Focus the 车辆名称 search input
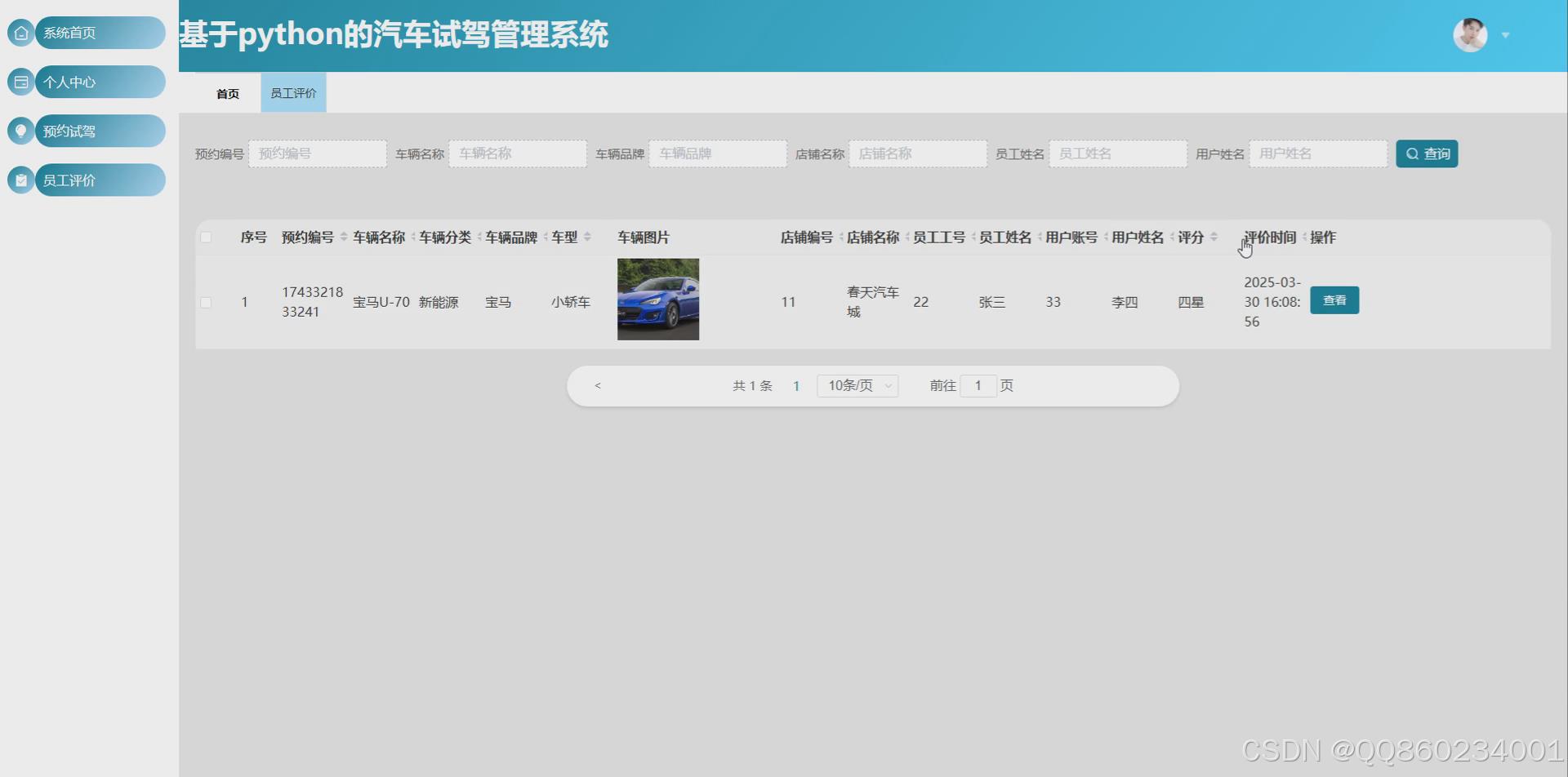 coord(518,153)
